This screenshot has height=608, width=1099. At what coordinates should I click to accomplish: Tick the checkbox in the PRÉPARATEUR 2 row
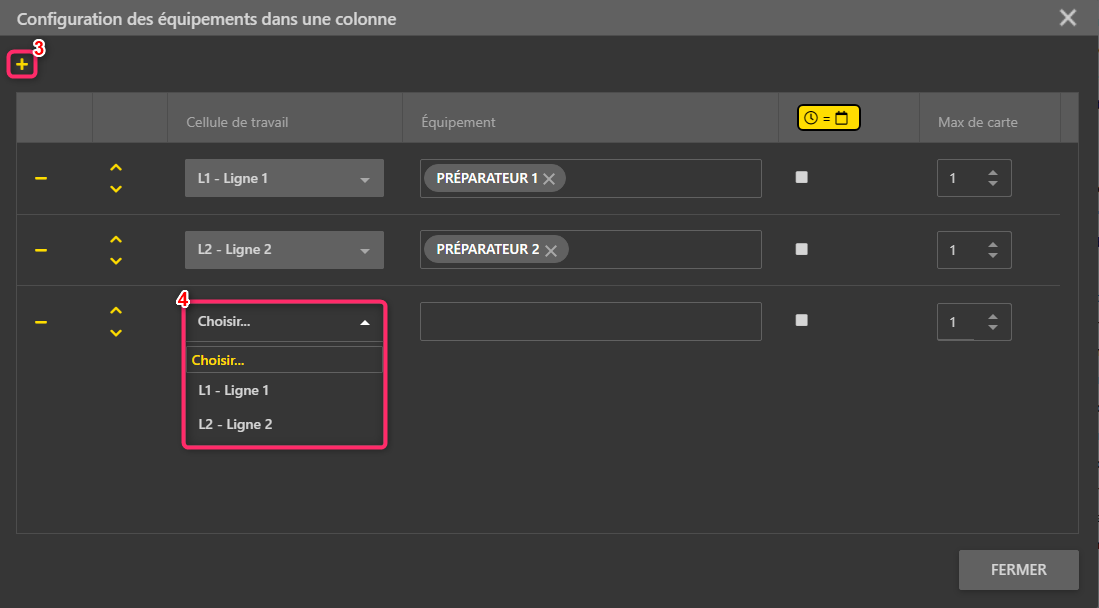(801, 249)
